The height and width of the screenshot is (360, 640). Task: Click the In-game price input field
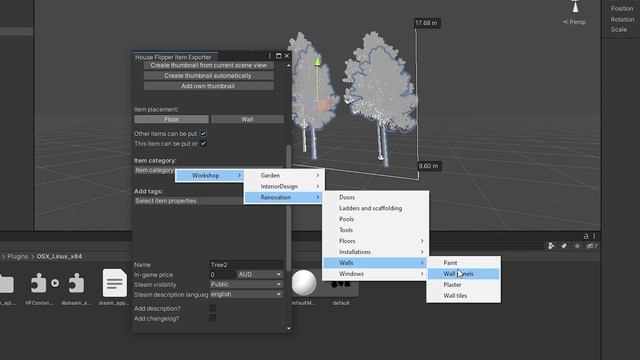pos(222,275)
